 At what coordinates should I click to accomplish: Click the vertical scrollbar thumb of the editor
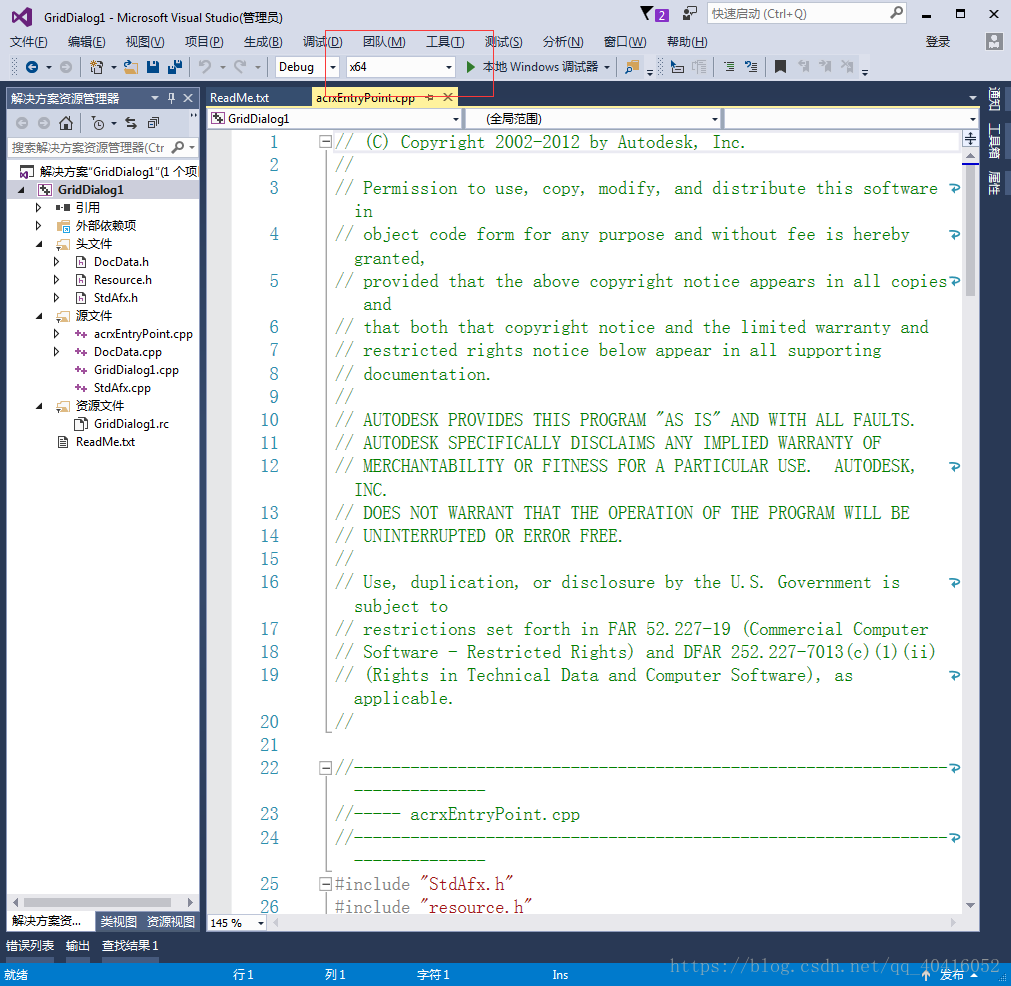coord(970,232)
